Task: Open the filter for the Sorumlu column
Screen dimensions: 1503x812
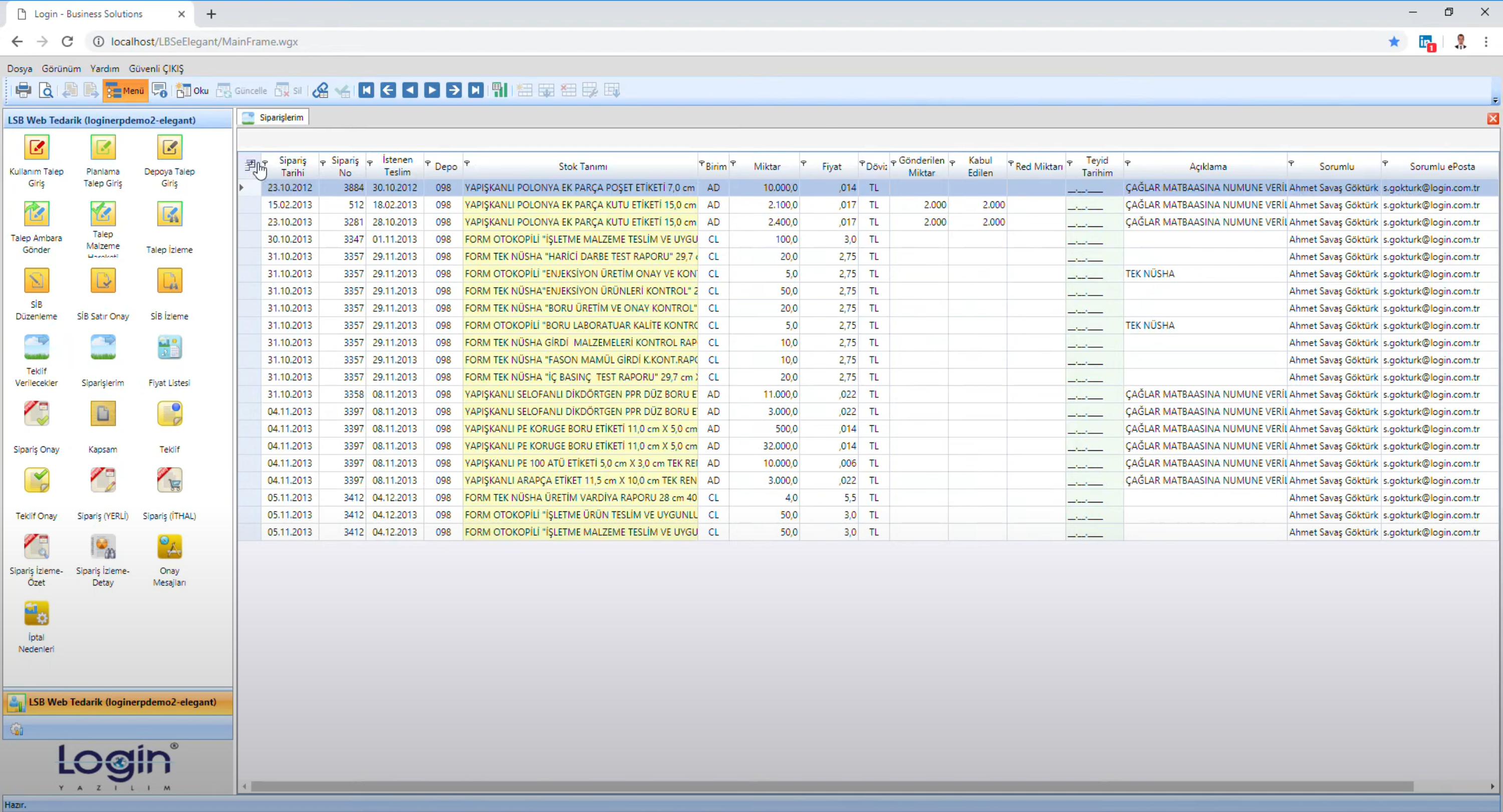Action: pos(1291,163)
